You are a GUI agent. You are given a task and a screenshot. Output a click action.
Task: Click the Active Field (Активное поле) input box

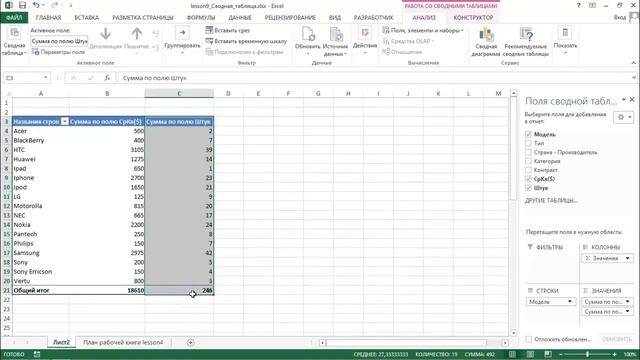pyautogui.click(x=59, y=41)
